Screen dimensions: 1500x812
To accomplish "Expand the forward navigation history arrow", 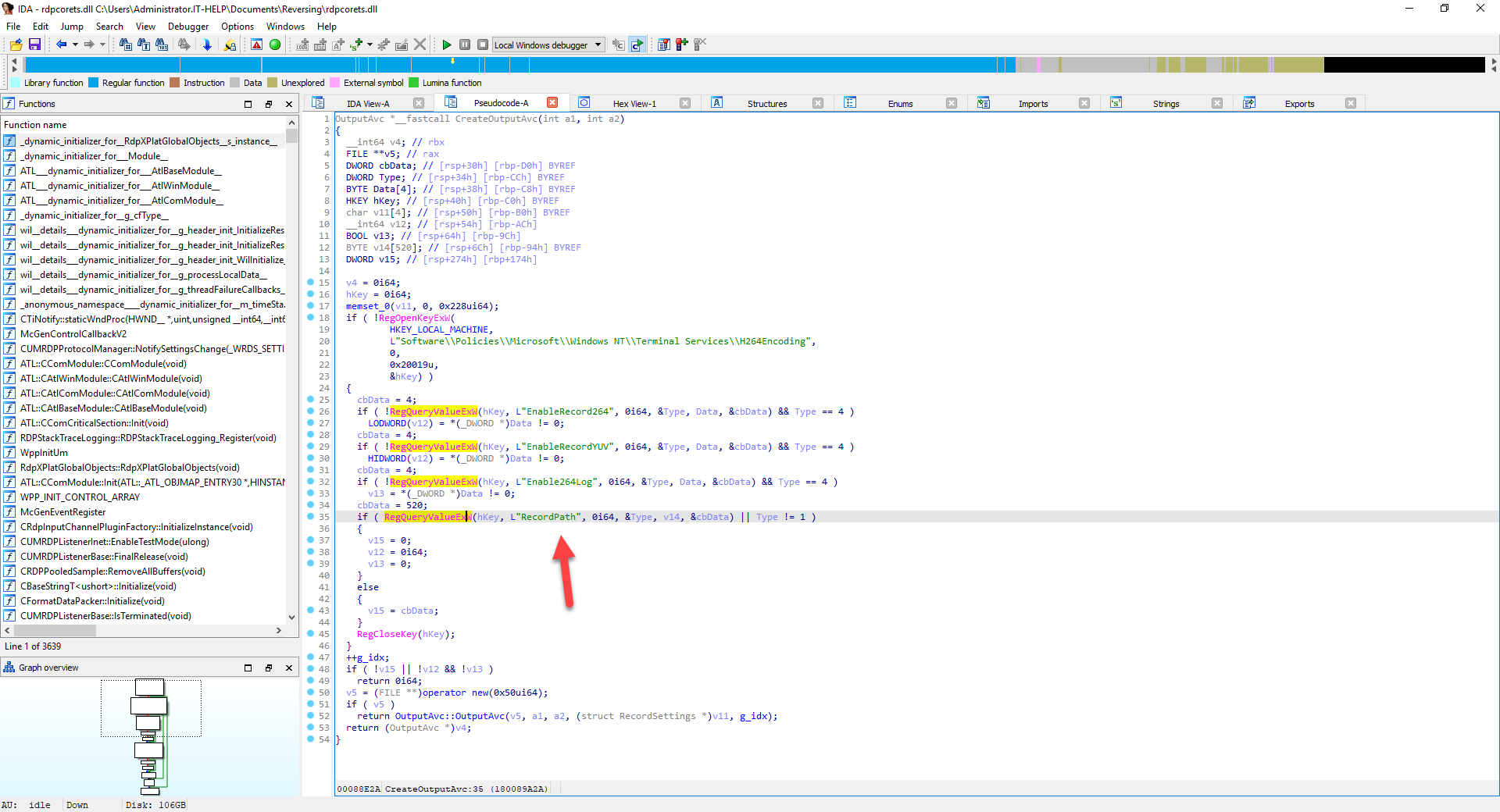I will coord(102,45).
